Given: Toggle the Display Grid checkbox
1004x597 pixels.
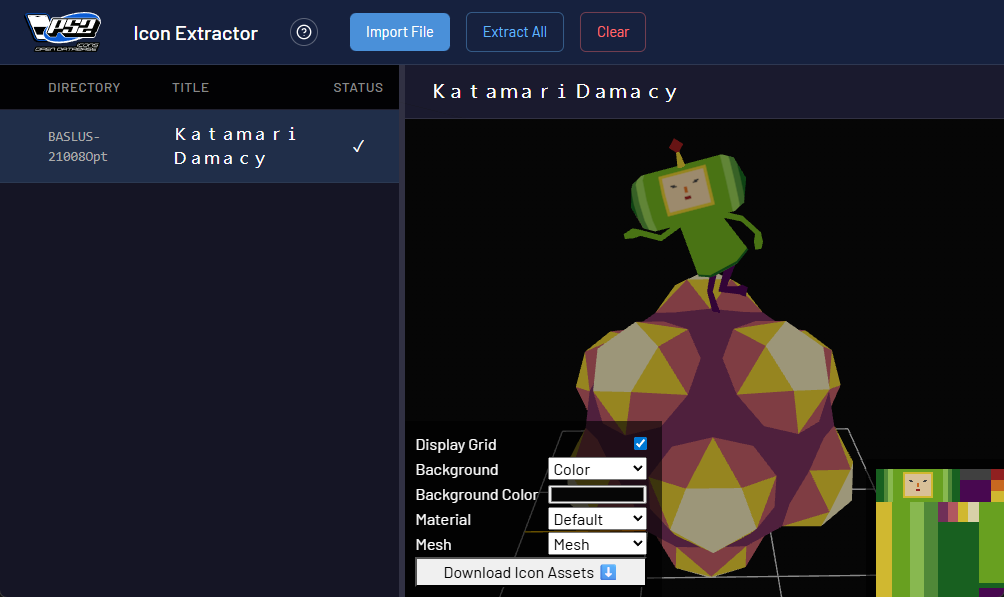Looking at the screenshot, I should click(640, 444).
